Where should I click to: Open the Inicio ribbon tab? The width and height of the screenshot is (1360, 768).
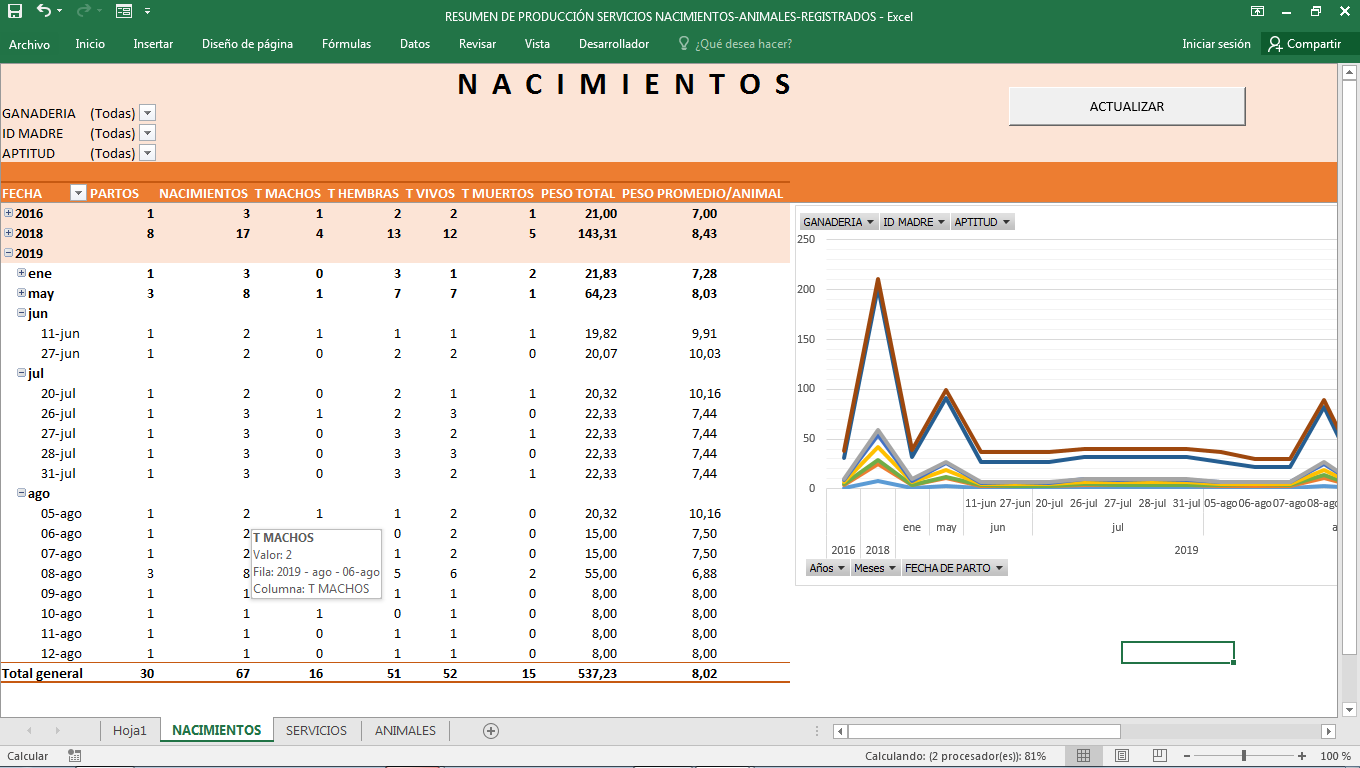(90, 44)
